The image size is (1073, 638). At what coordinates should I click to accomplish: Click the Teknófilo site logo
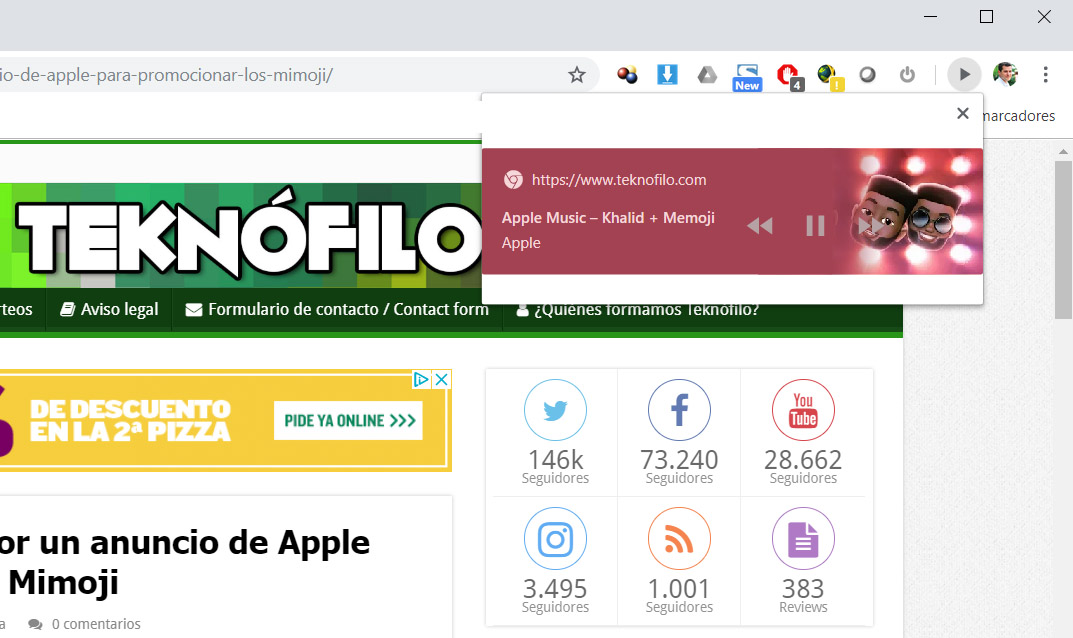pyautogui.click(x=250, y=233)
